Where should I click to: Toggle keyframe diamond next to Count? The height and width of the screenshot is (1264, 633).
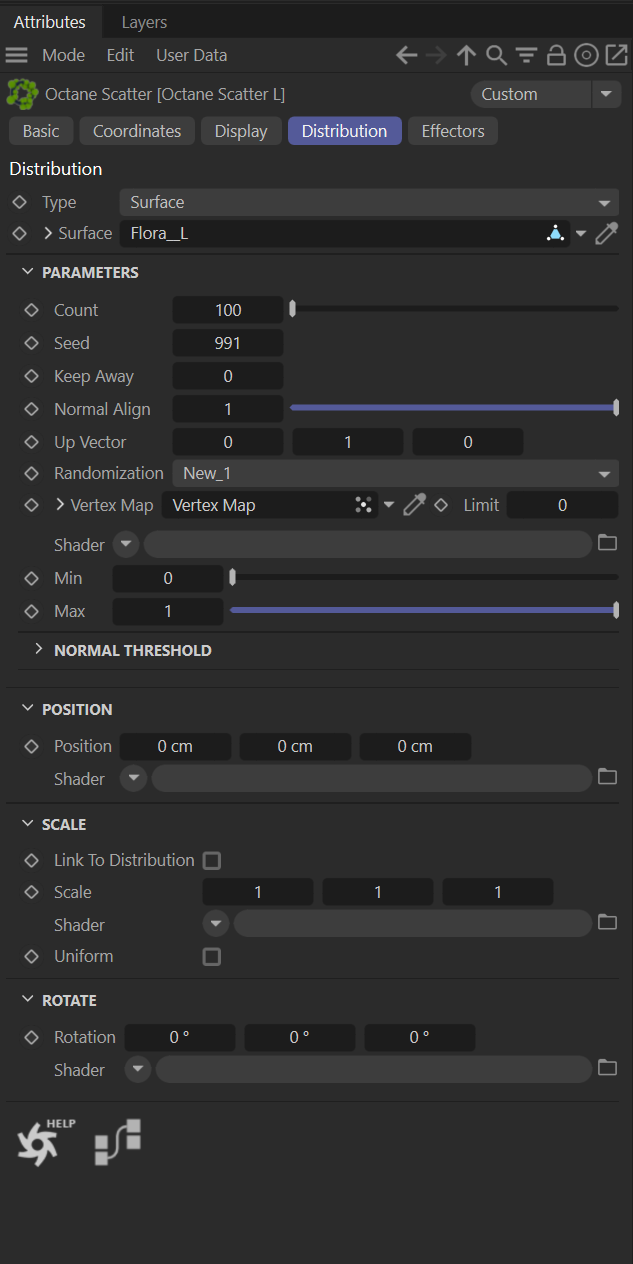(32, 310)
